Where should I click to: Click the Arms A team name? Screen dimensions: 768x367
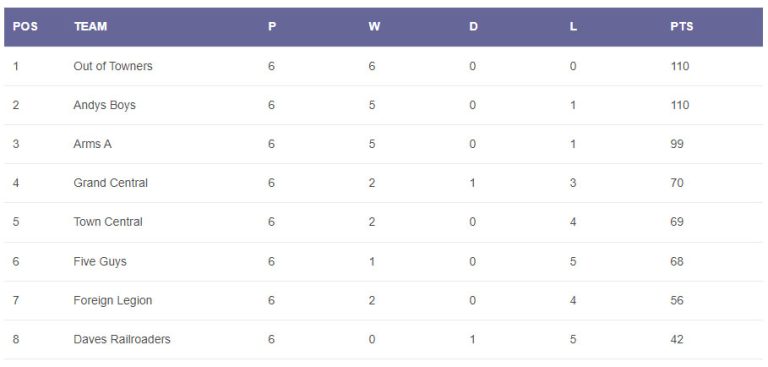point(93,144)
